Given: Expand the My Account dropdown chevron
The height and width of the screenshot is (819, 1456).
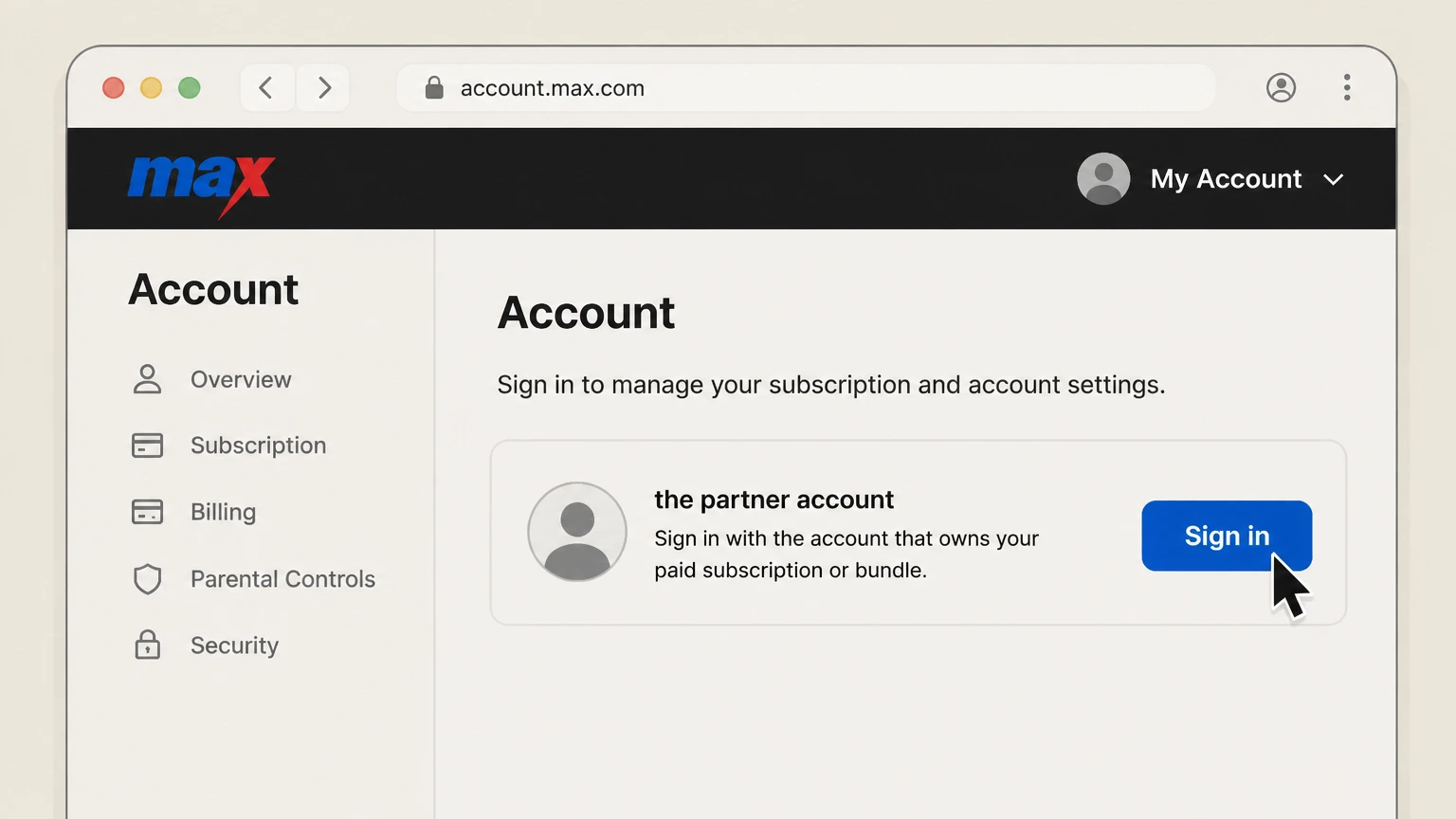Looking at the screenshot, I should click(1334, 179).
